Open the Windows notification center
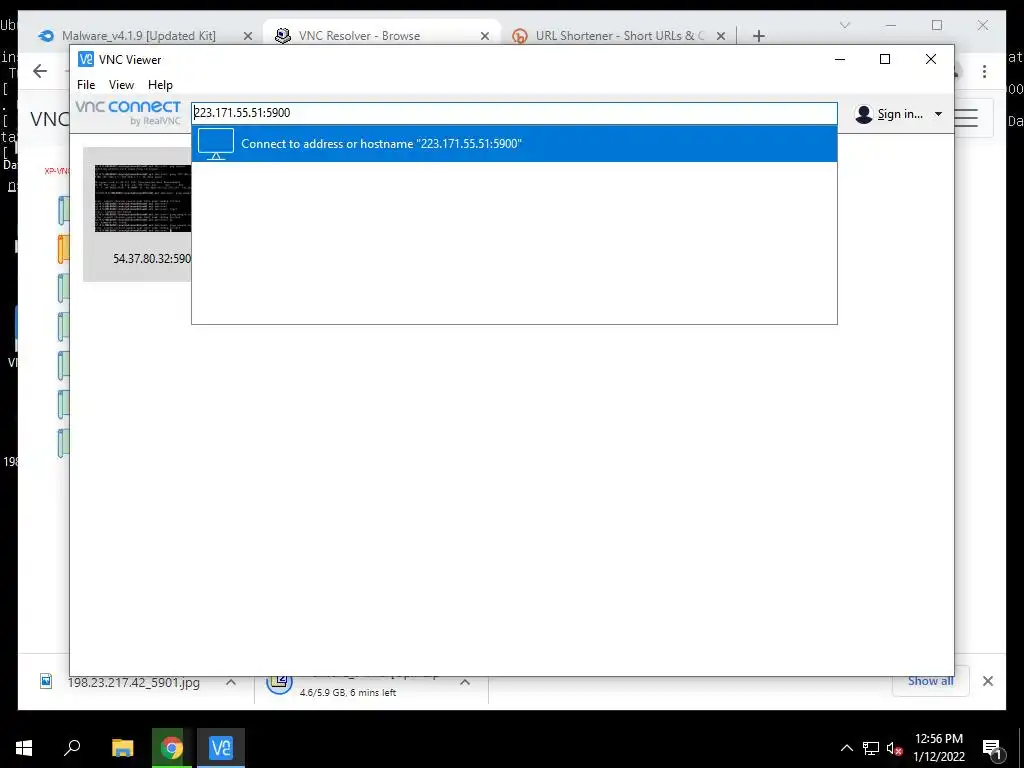The image size is (1024, 768). tap(993, 749)
